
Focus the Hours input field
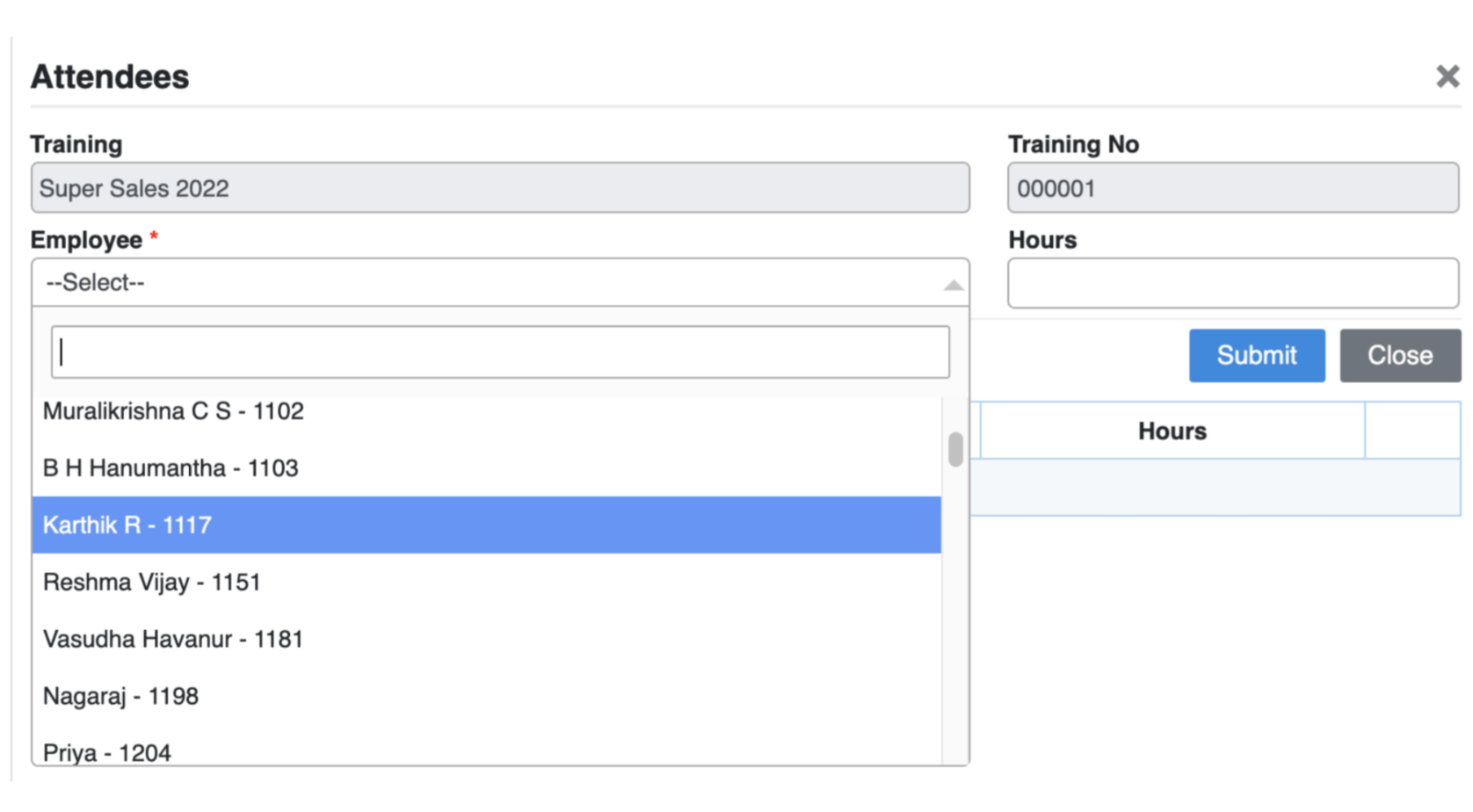click(x=1233, y=283)
